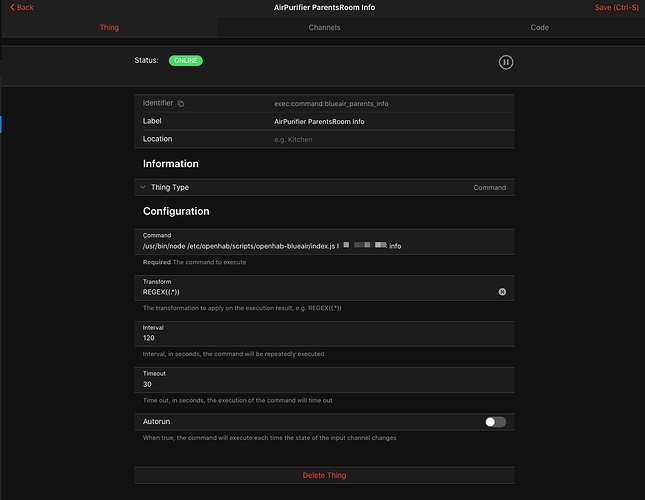This screenshot has height=500, width=645.
Task: Pause the thing using the pause icon
Action: (506, 62)
